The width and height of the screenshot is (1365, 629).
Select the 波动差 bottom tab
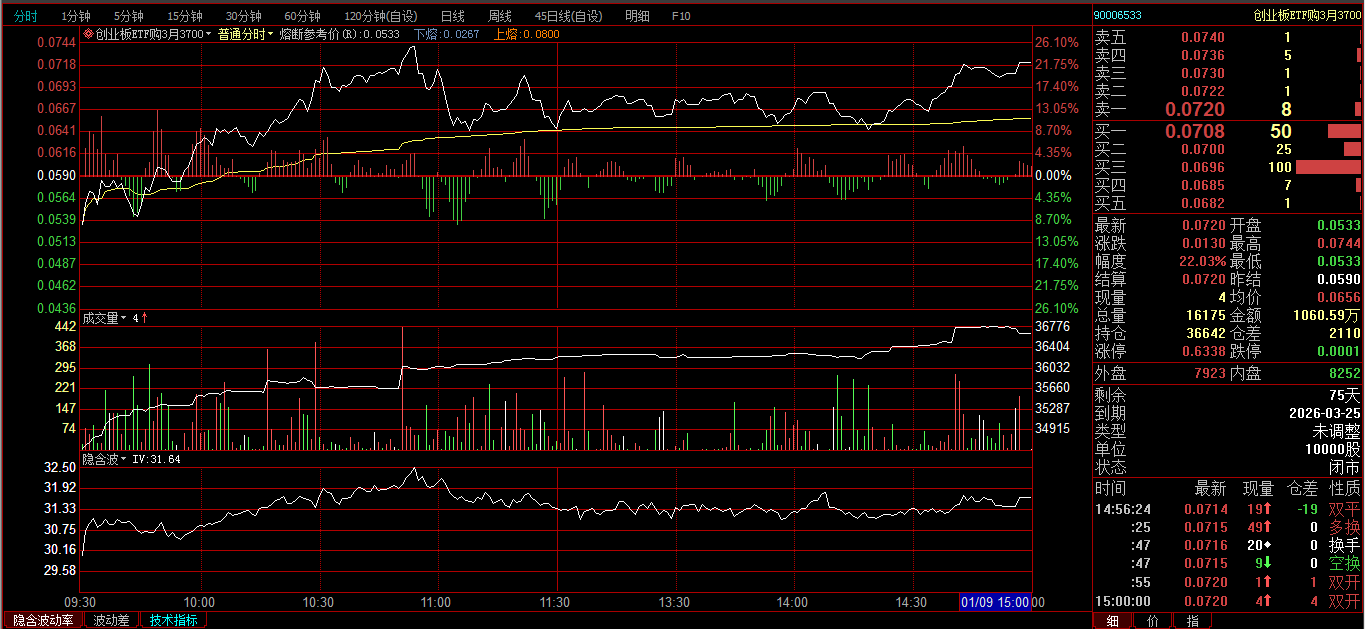click(x=111, y=620)
